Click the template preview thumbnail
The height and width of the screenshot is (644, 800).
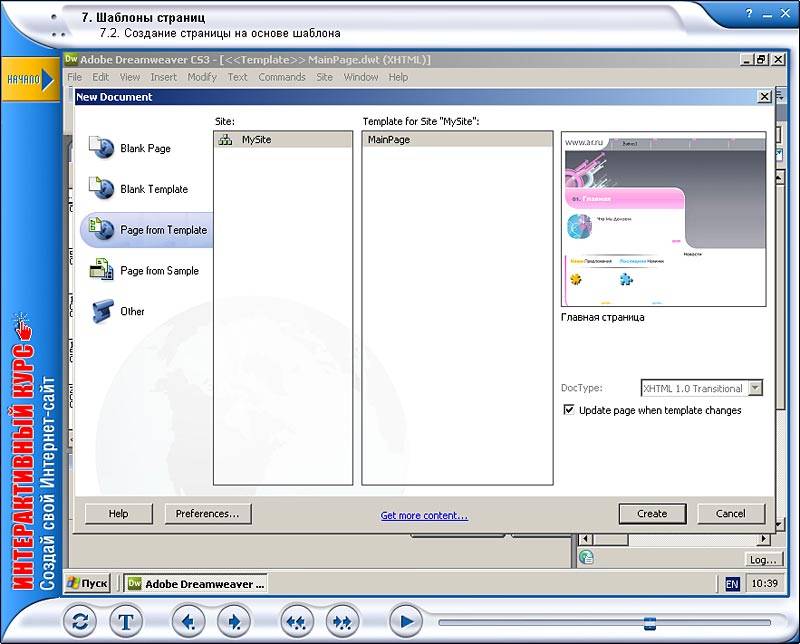tap(663, 219)
